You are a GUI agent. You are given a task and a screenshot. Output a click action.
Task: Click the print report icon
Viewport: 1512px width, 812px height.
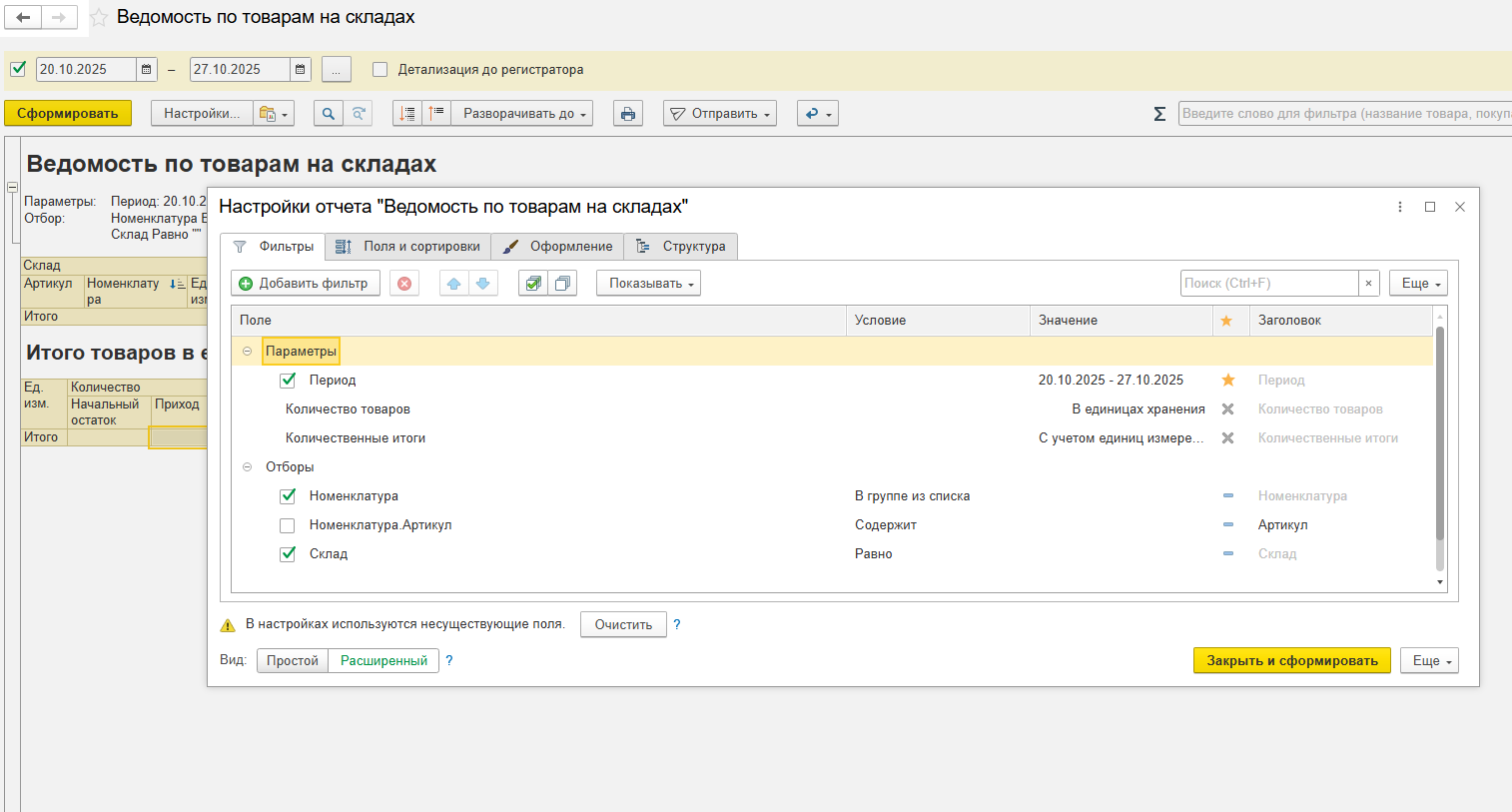[x=627, y=114]
